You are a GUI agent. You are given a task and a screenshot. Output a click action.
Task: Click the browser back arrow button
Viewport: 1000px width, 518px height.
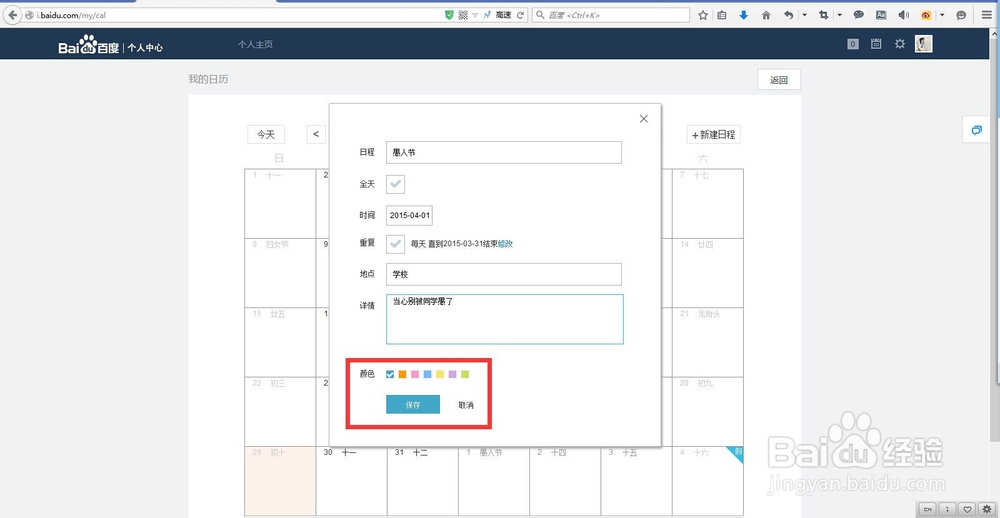point(13,15)
